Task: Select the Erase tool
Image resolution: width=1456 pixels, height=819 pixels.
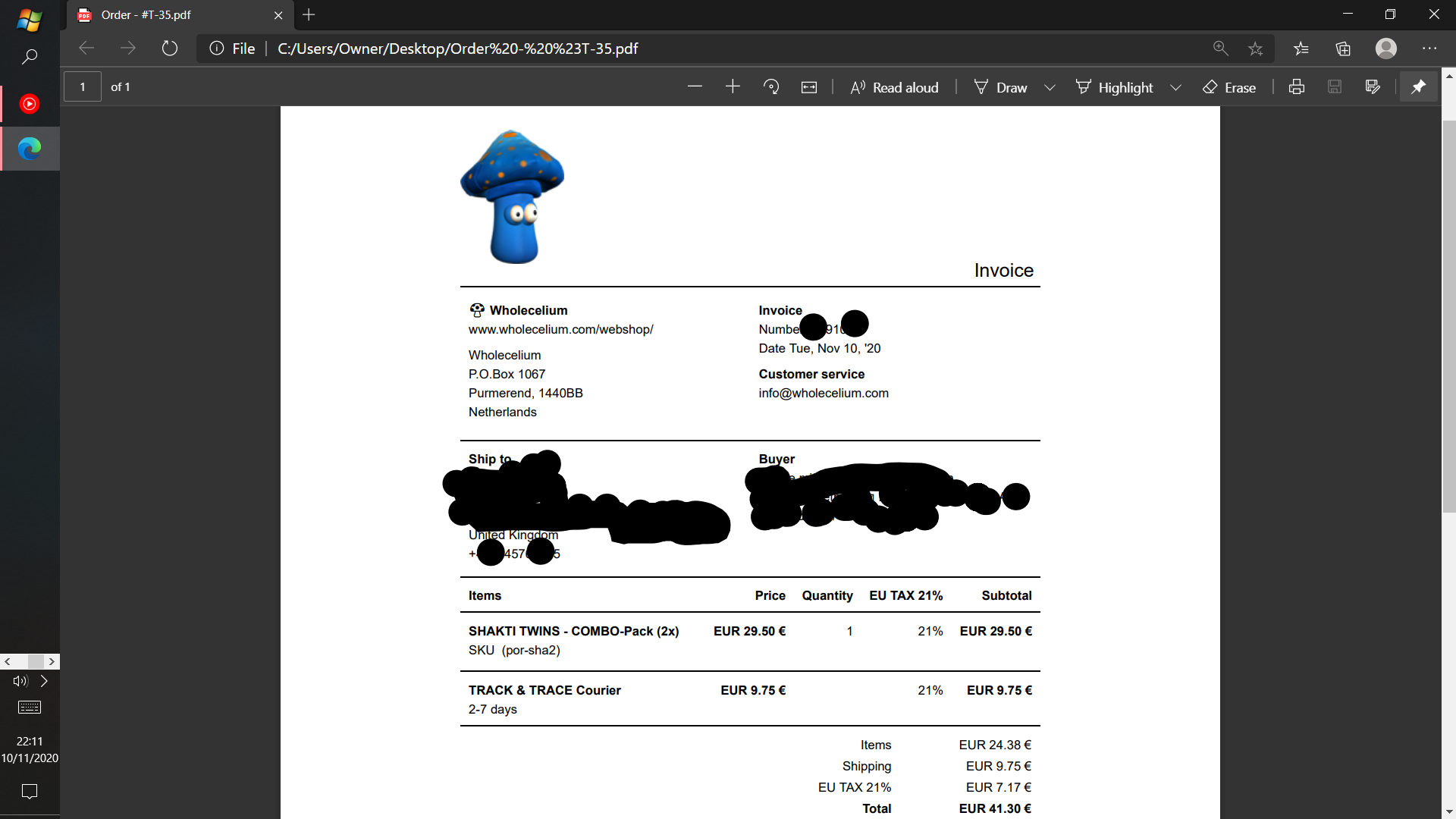Action: (x=1229, y=87)
